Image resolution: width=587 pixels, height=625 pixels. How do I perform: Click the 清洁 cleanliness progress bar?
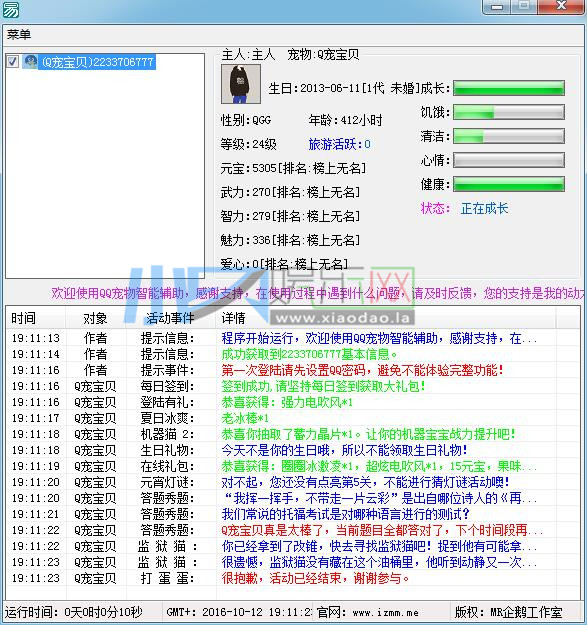click(x=509, y=136)
